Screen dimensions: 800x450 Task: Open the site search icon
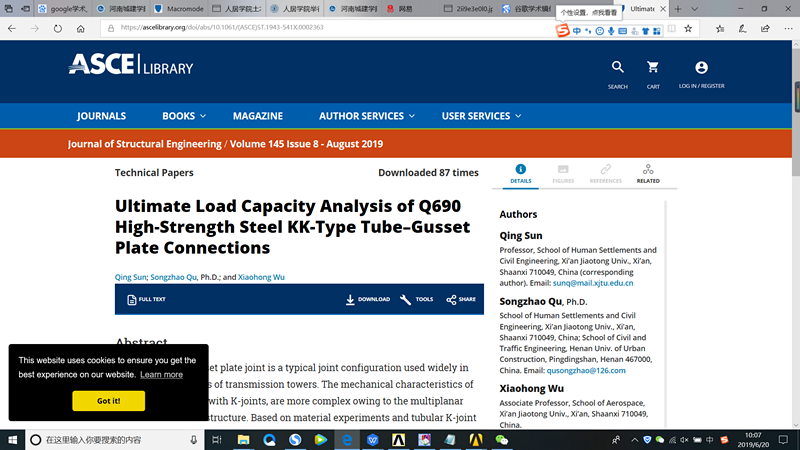(617, 68)
